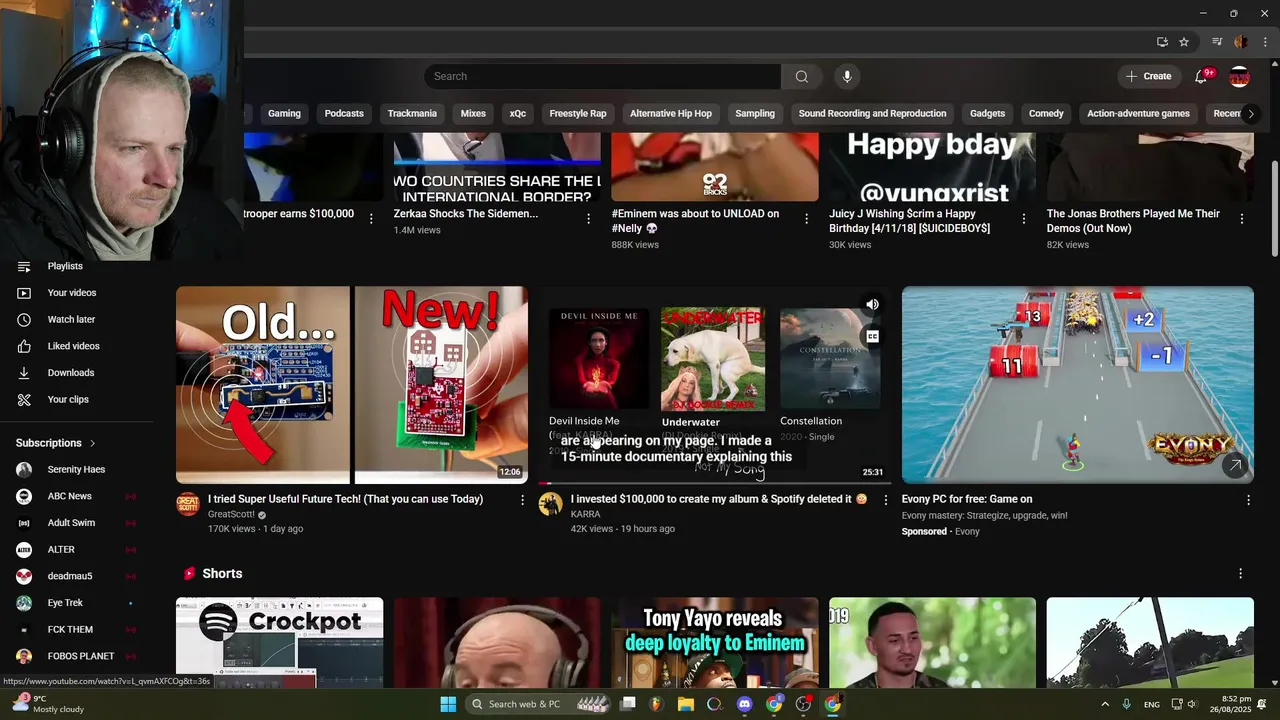Open Task View on the taskbar
This screenshot has height=720, width=1280.
point(628,704)
